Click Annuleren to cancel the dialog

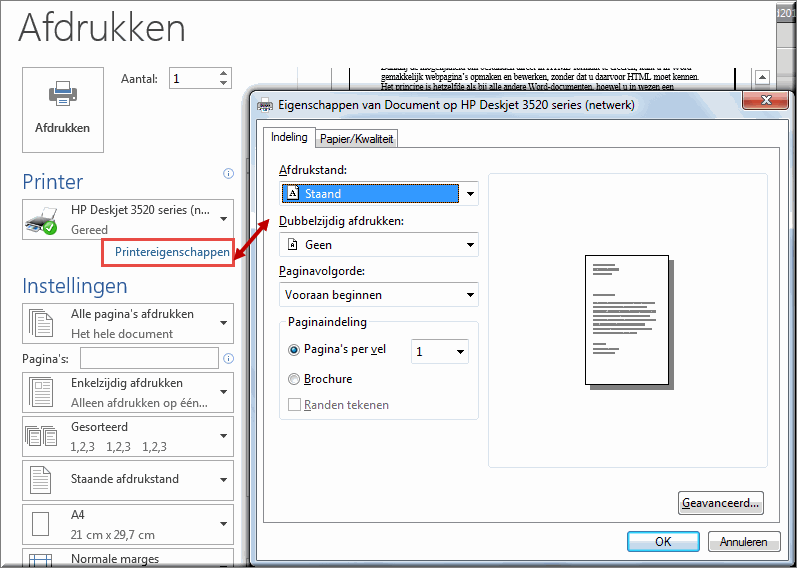coord(744,542)
